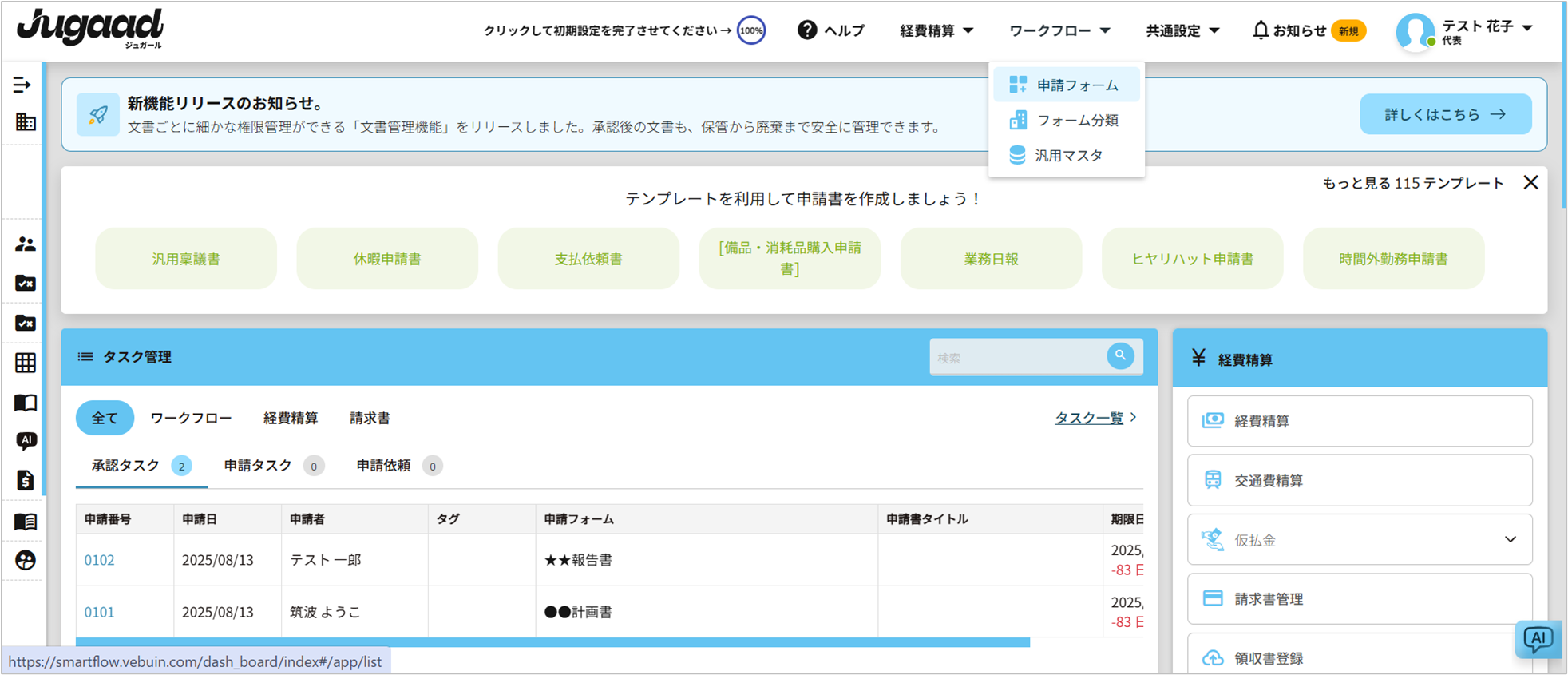Open the タスク一覧 link
The width and height of the screenshot is (1568, 675).
click(1089, 418)
